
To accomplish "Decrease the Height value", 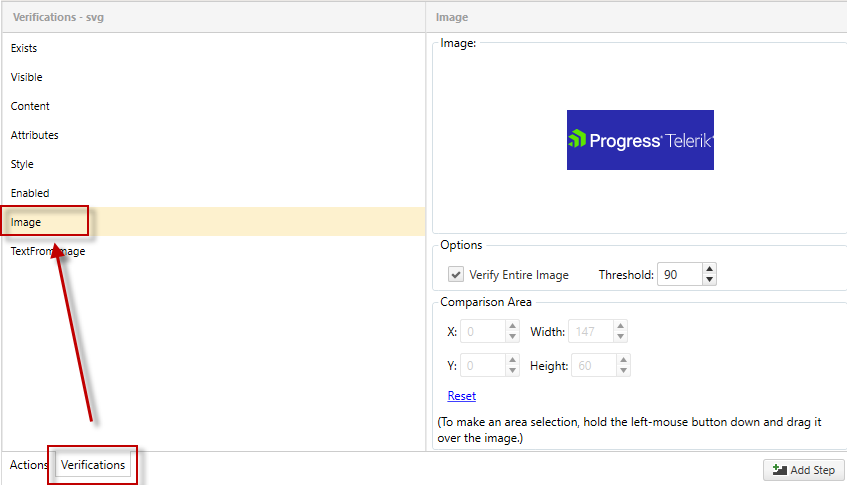I will point(624,371).
